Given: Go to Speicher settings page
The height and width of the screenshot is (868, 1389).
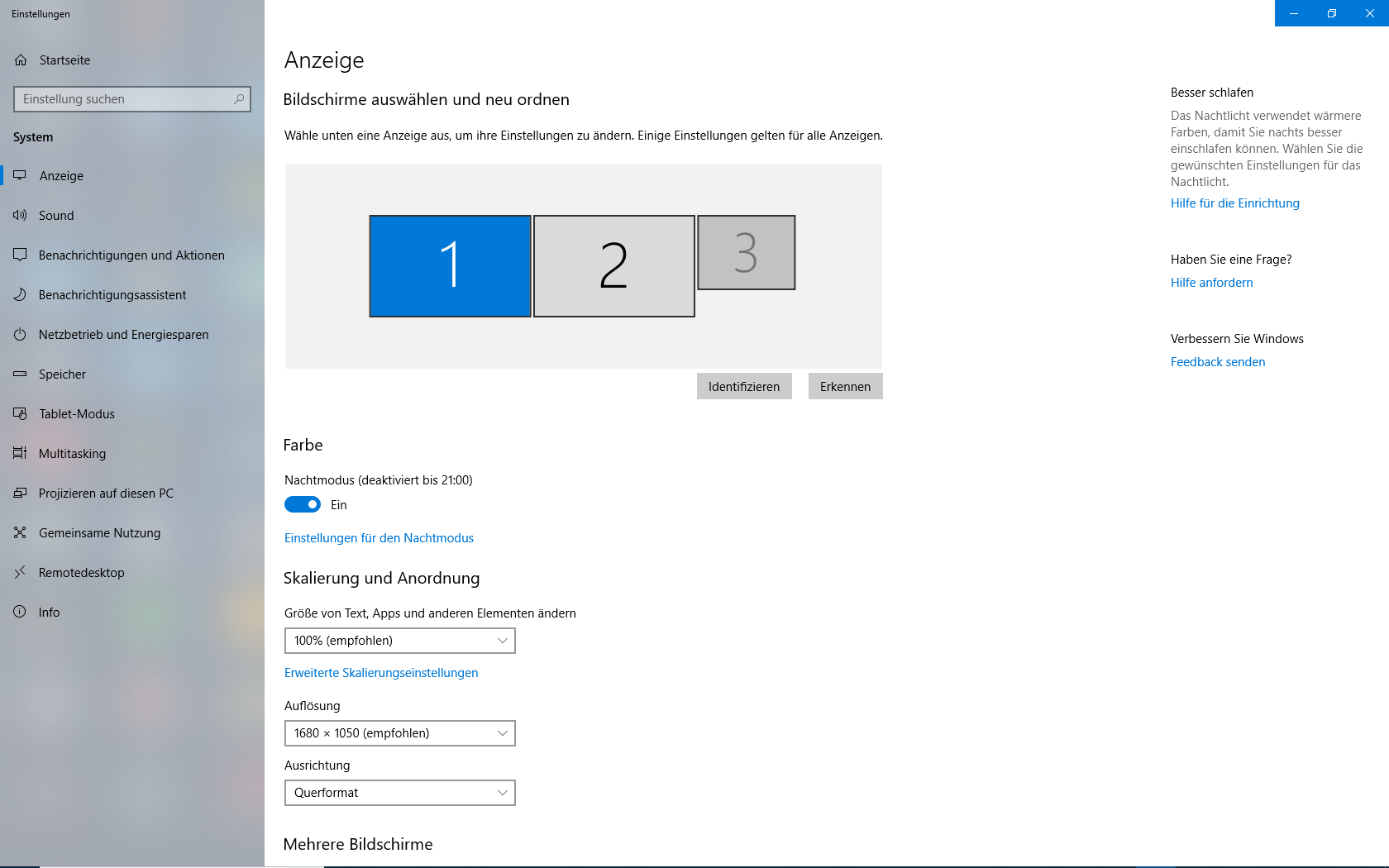Looking at the screenshot, I should (62, 374).
